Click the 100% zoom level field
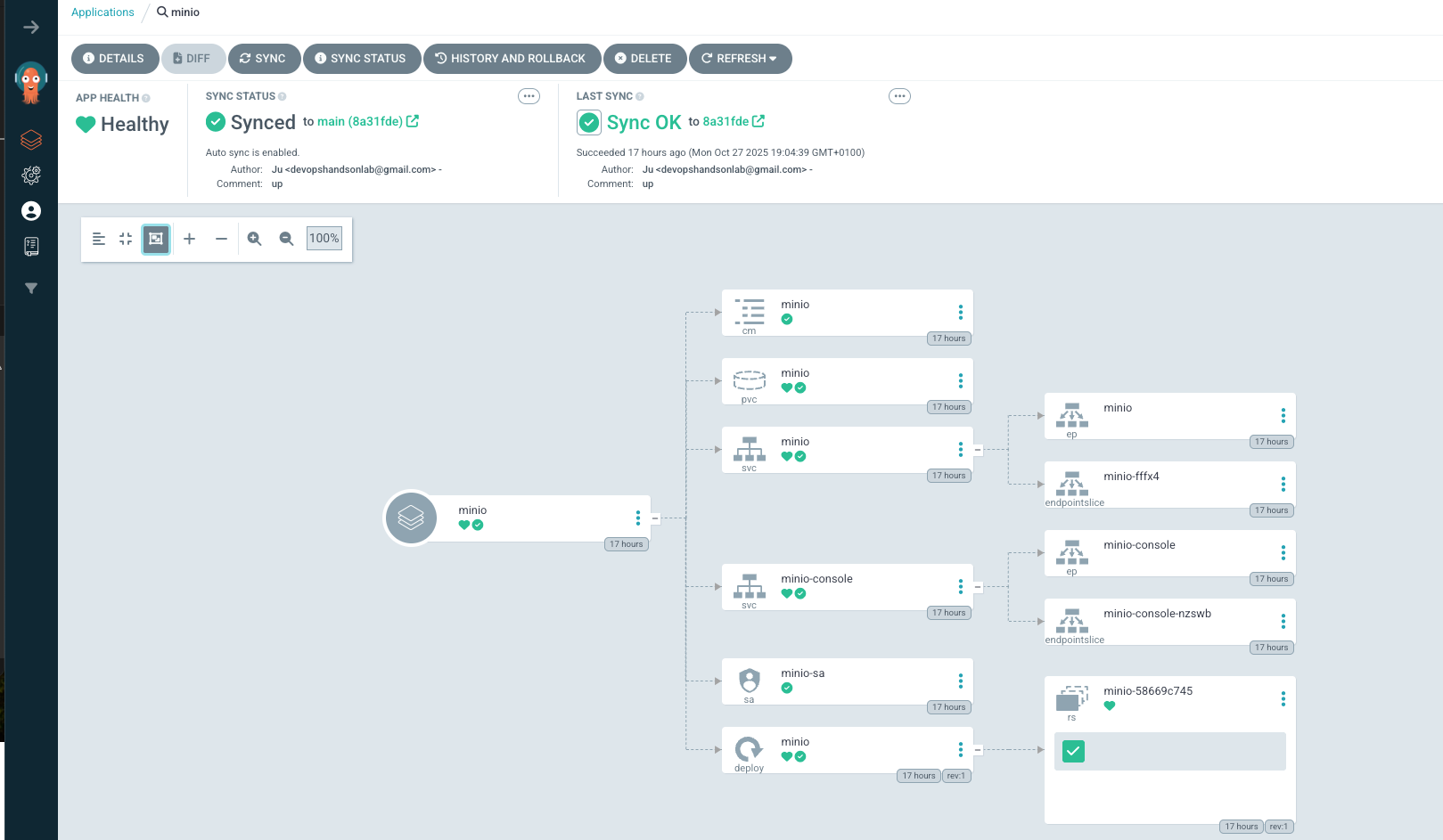 click(324, 239)
